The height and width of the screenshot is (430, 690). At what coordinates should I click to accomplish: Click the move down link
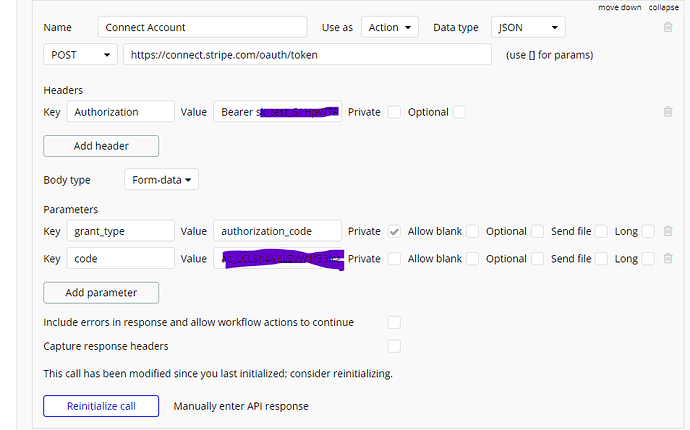[x=620, y=7]
